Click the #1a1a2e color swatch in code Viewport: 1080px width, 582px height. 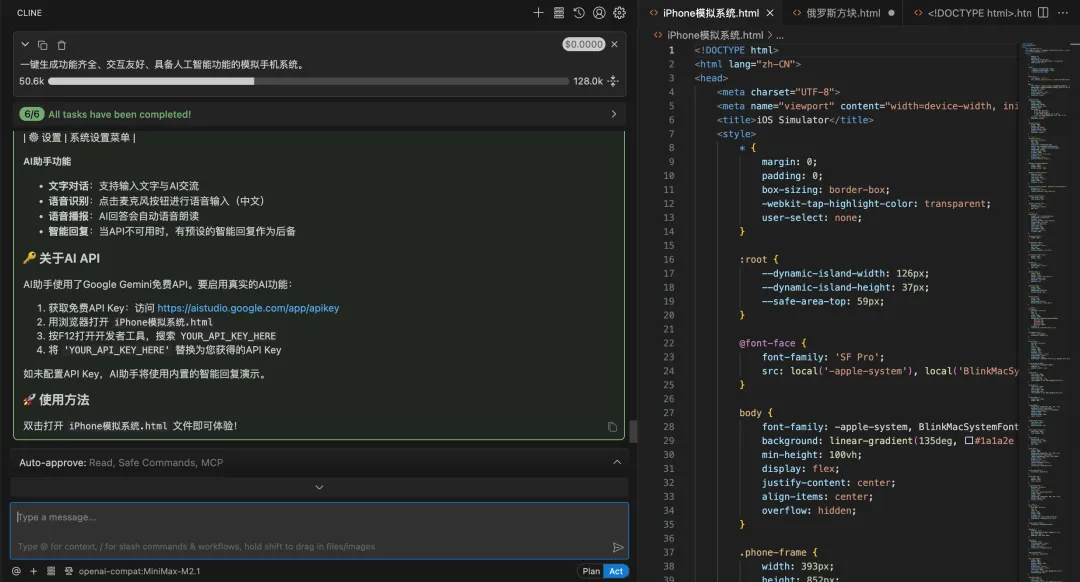969,441
